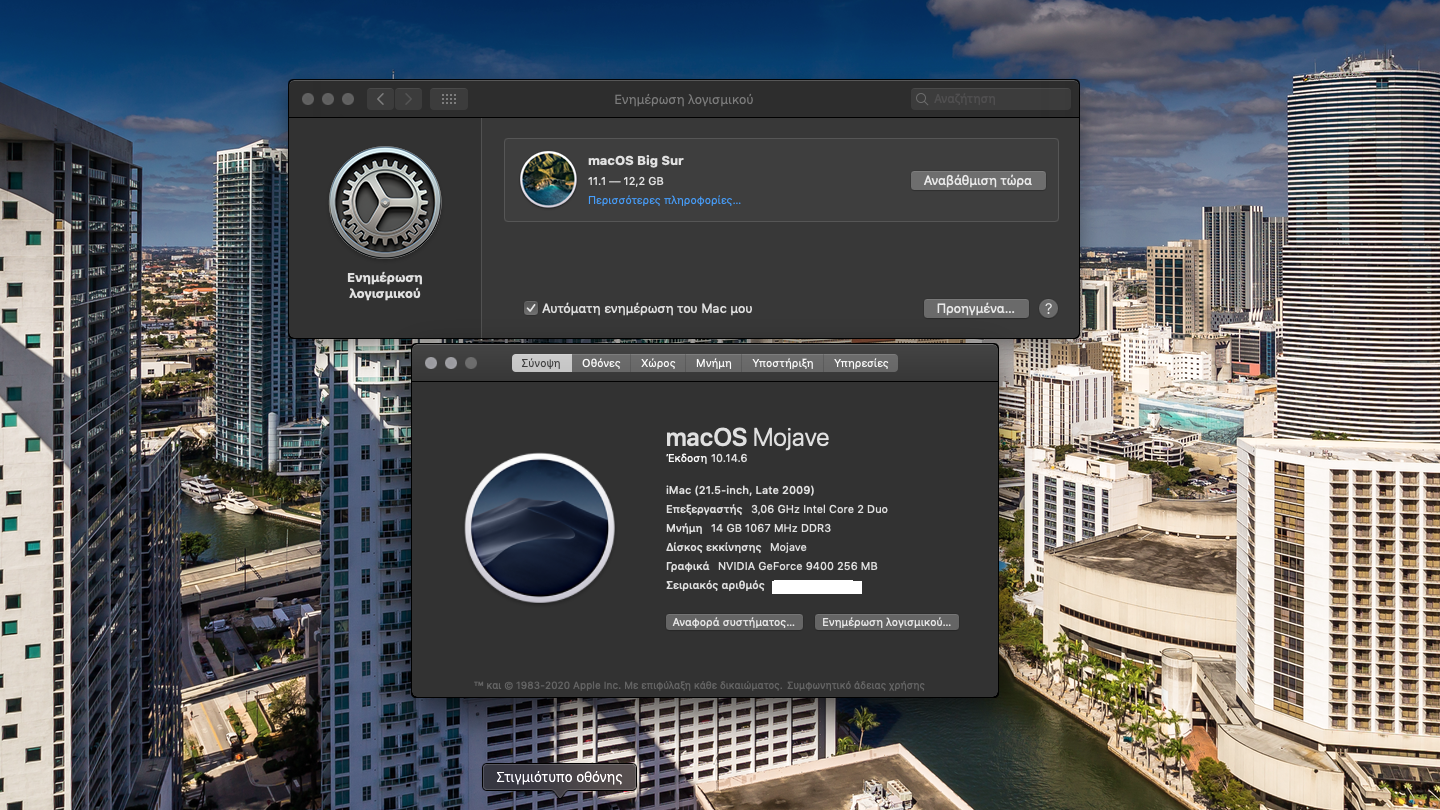Screen dimensions: 1440x810
Task: Minimize the Software Update window
Action: point(328,99)
